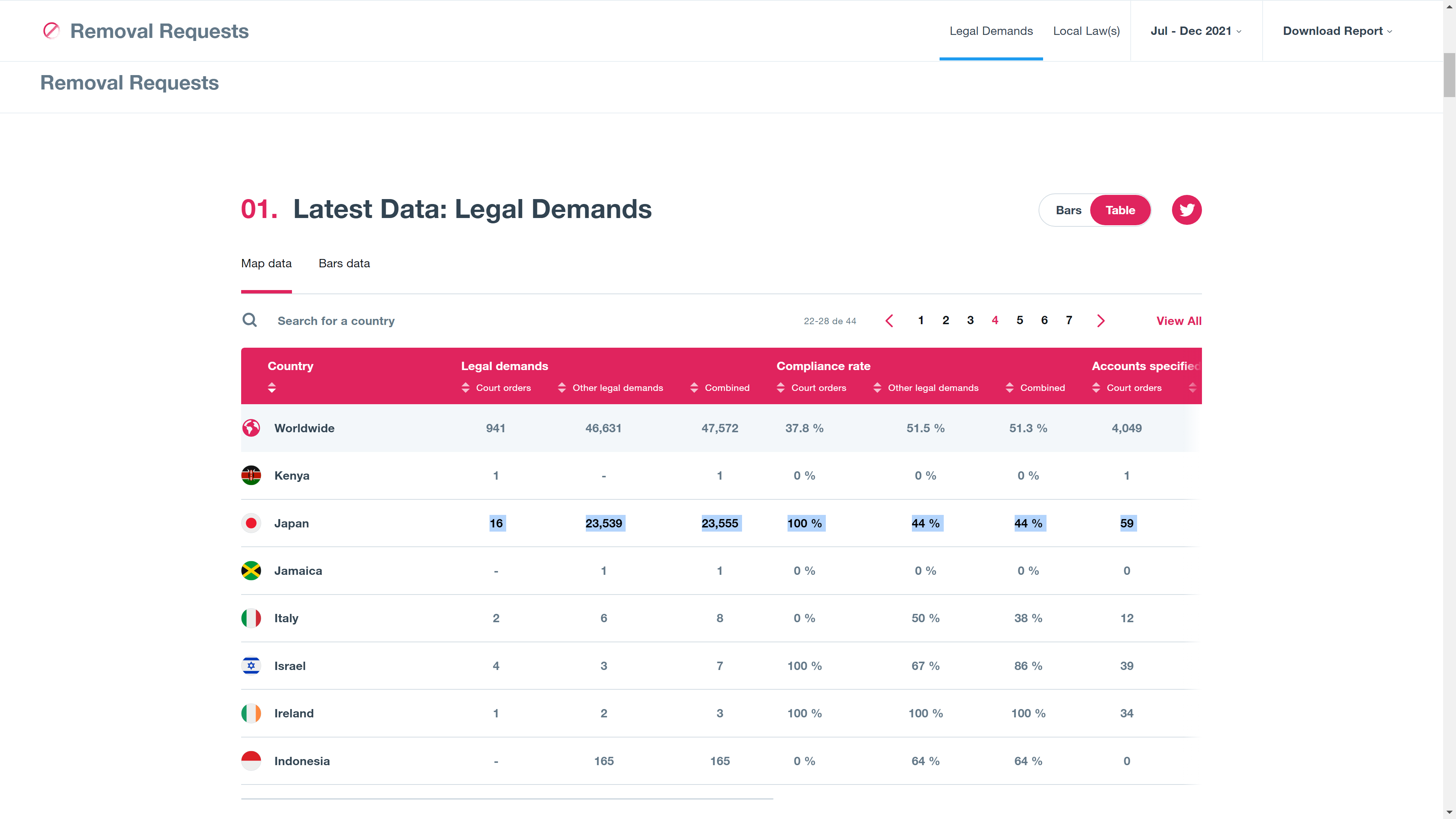
Task: Click the 22-28 de 44 range label
Action: (830, 321)
